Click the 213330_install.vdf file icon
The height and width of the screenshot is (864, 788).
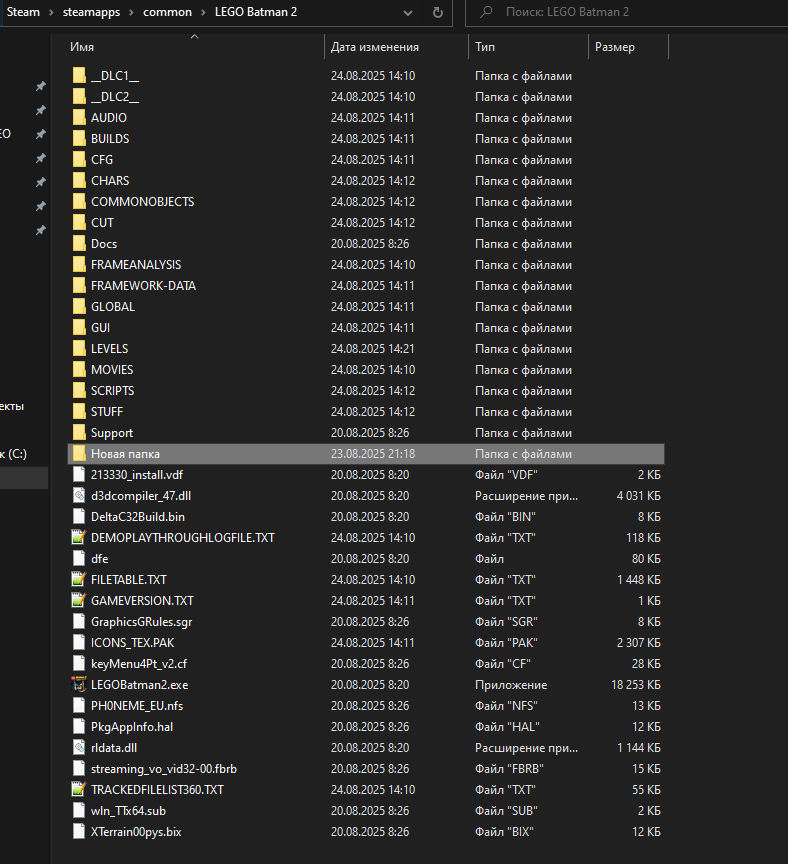(79, 474)
